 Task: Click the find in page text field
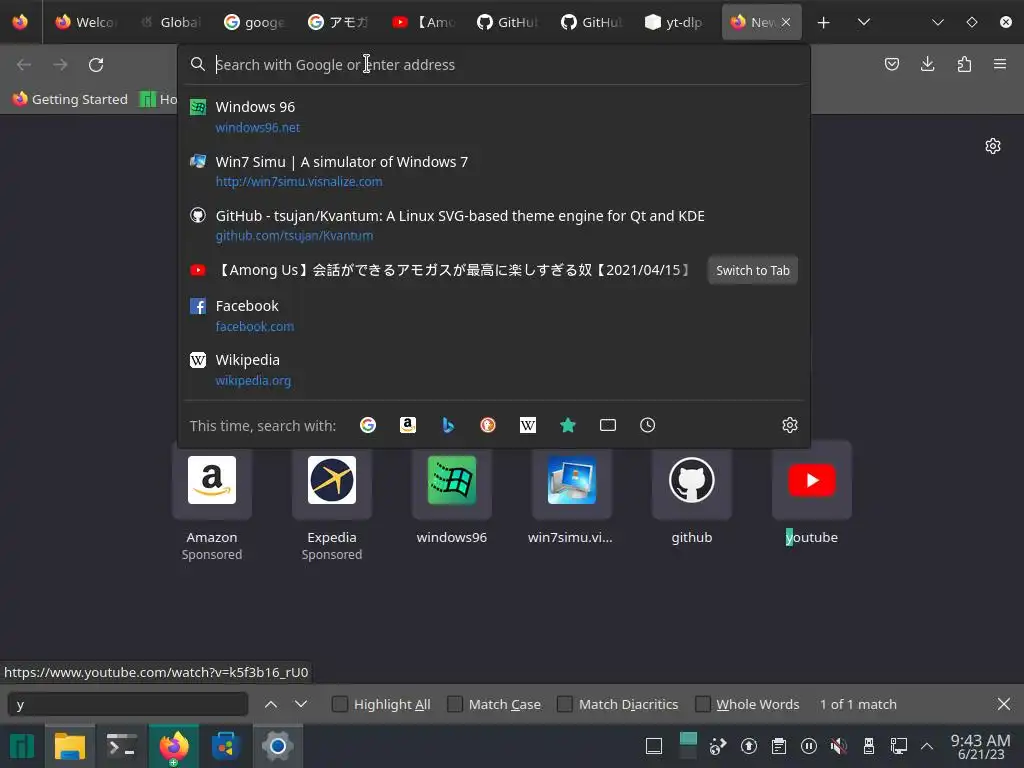128,705
